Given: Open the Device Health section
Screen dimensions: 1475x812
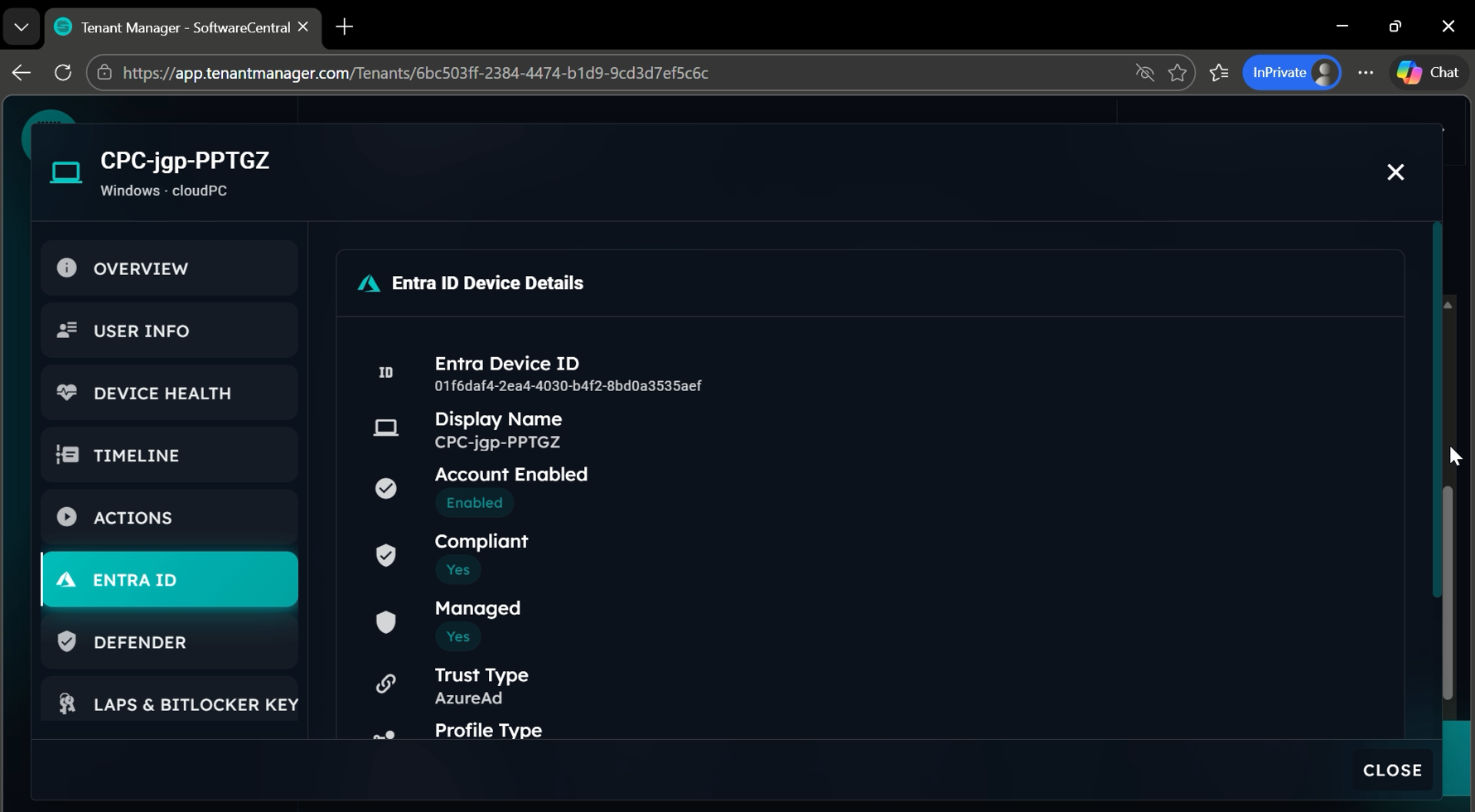Looking at the screenshot, I should (169, 393).
